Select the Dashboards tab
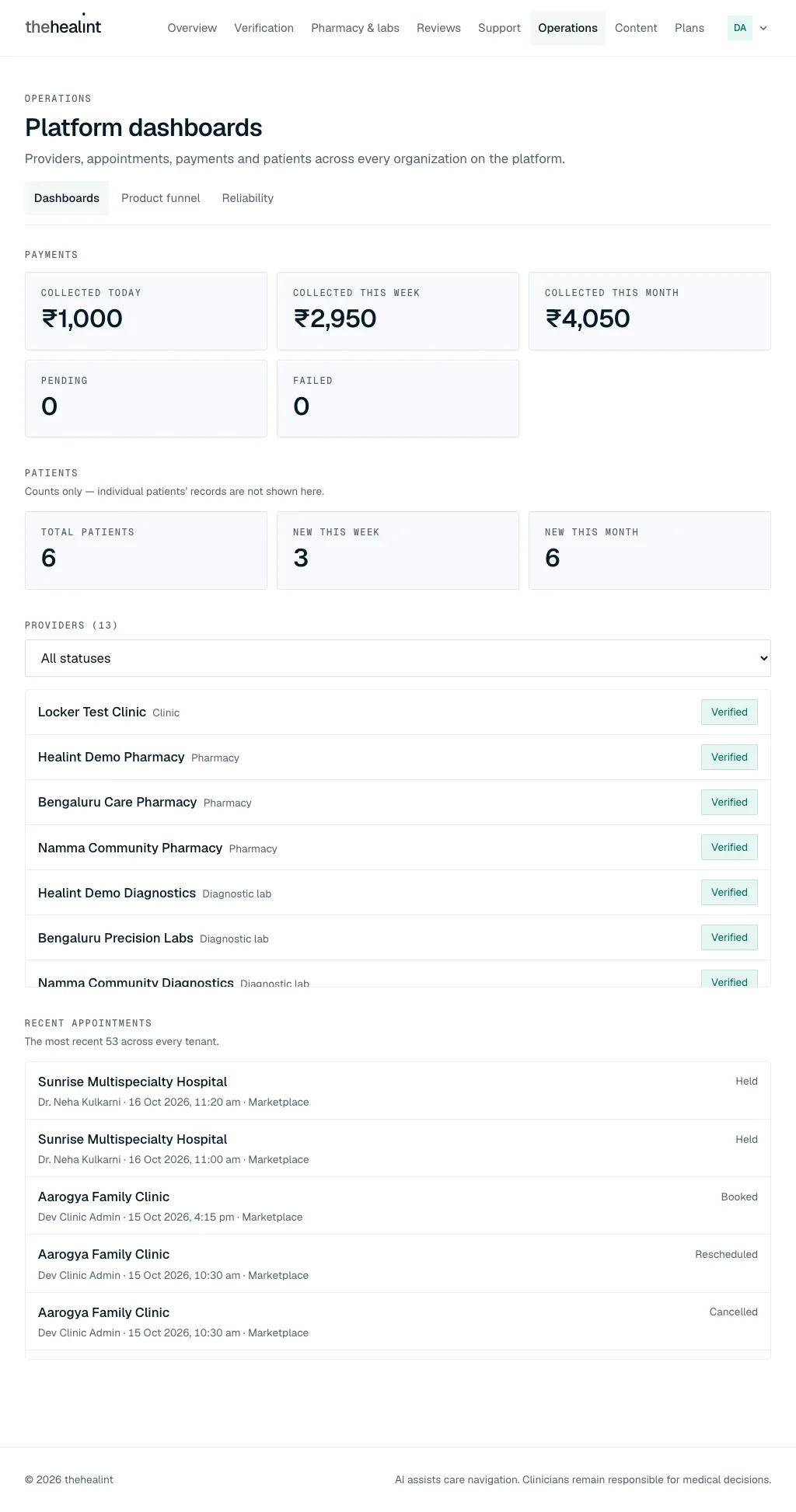Viewport: 796px width, 1512px height. coord(67,198)
